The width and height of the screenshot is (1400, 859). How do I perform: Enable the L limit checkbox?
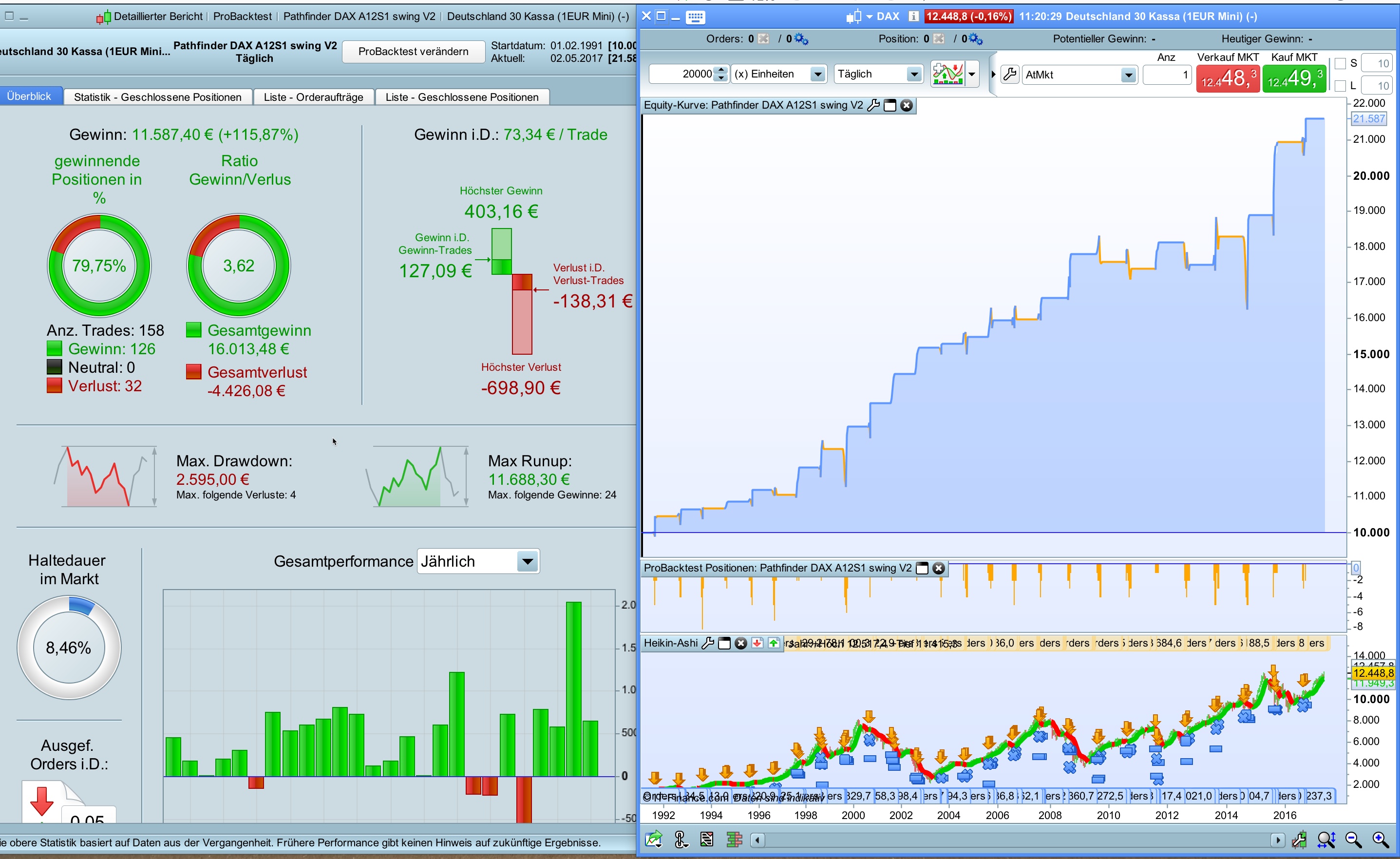point(1341,86)
